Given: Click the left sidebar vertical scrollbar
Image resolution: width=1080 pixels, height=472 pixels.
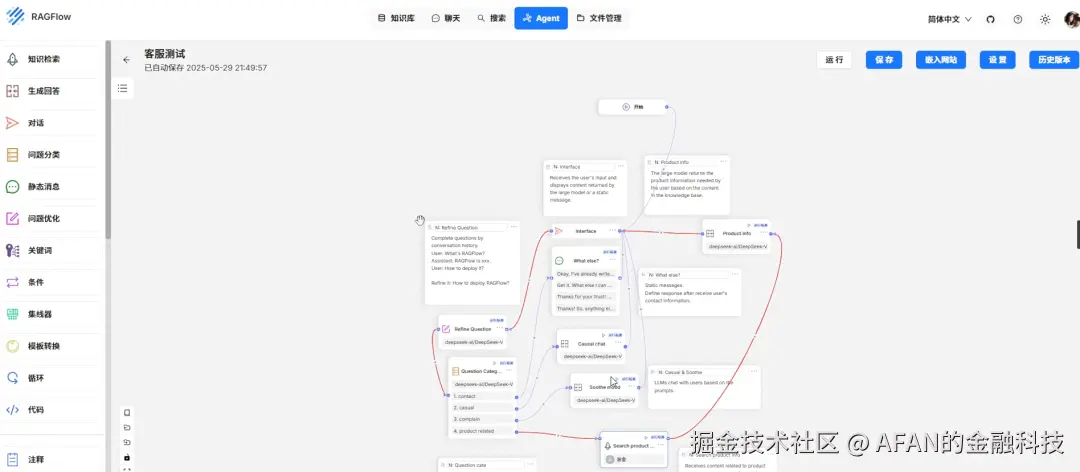Looking at the screenshot, I should 108,138.
